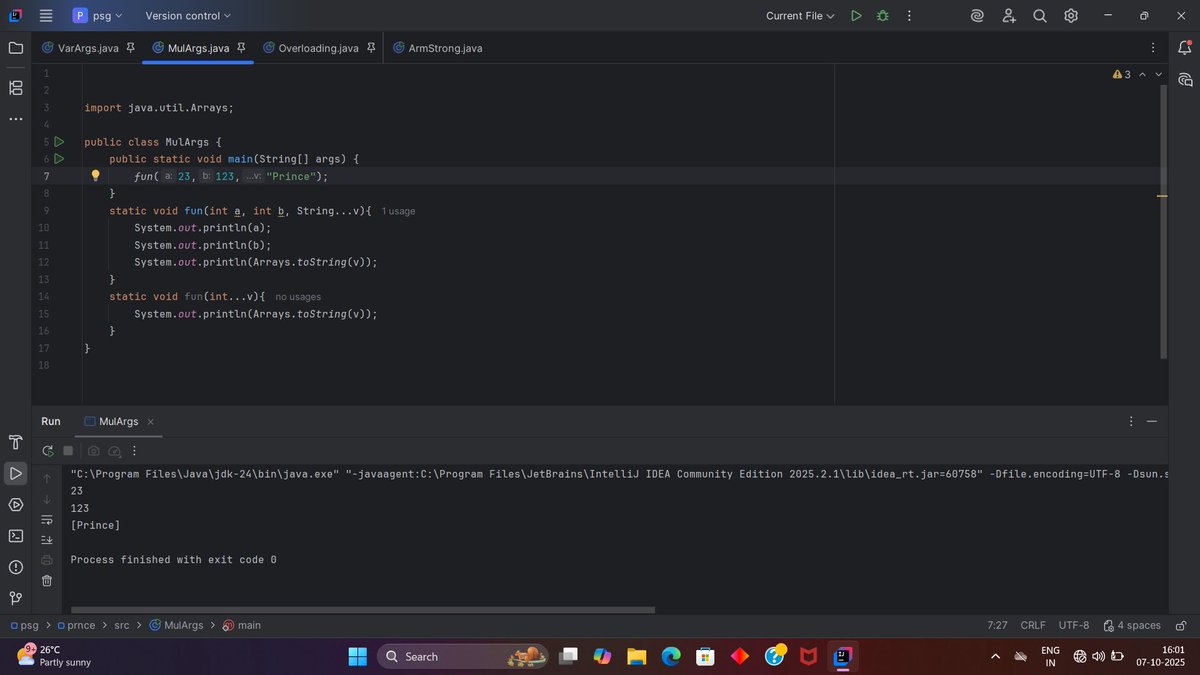Click the MulArgs breadcrumb

pyautogui.click(x=176, y=625)
